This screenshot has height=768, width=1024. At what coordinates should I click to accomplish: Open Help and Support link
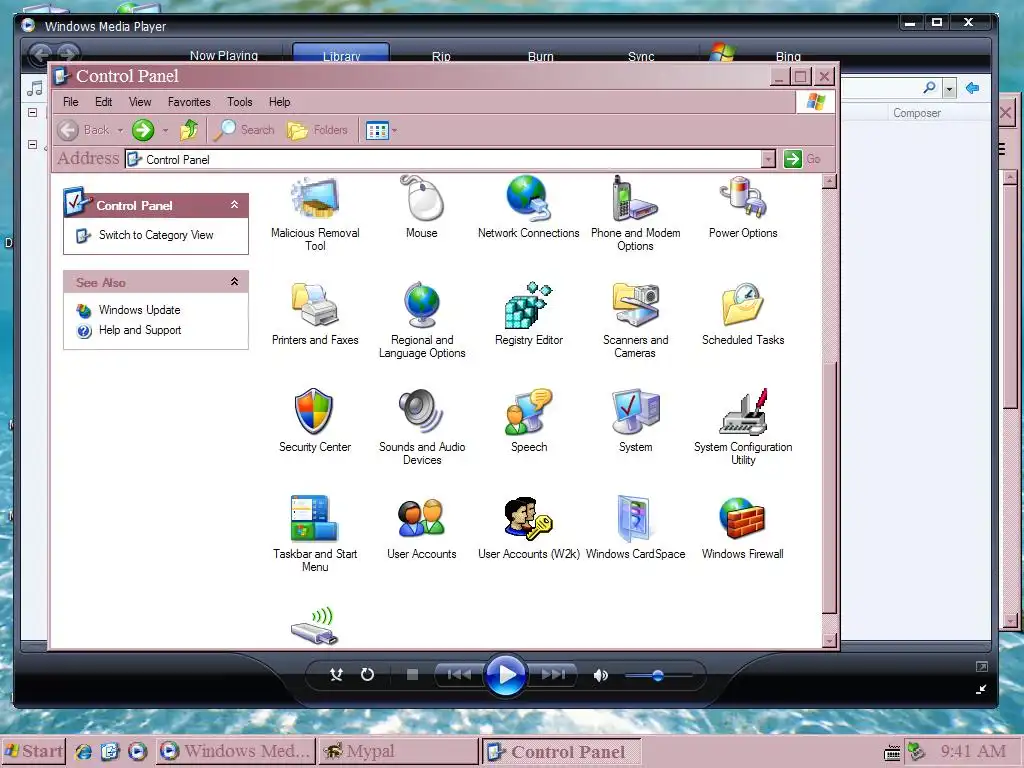click(140, 330)
